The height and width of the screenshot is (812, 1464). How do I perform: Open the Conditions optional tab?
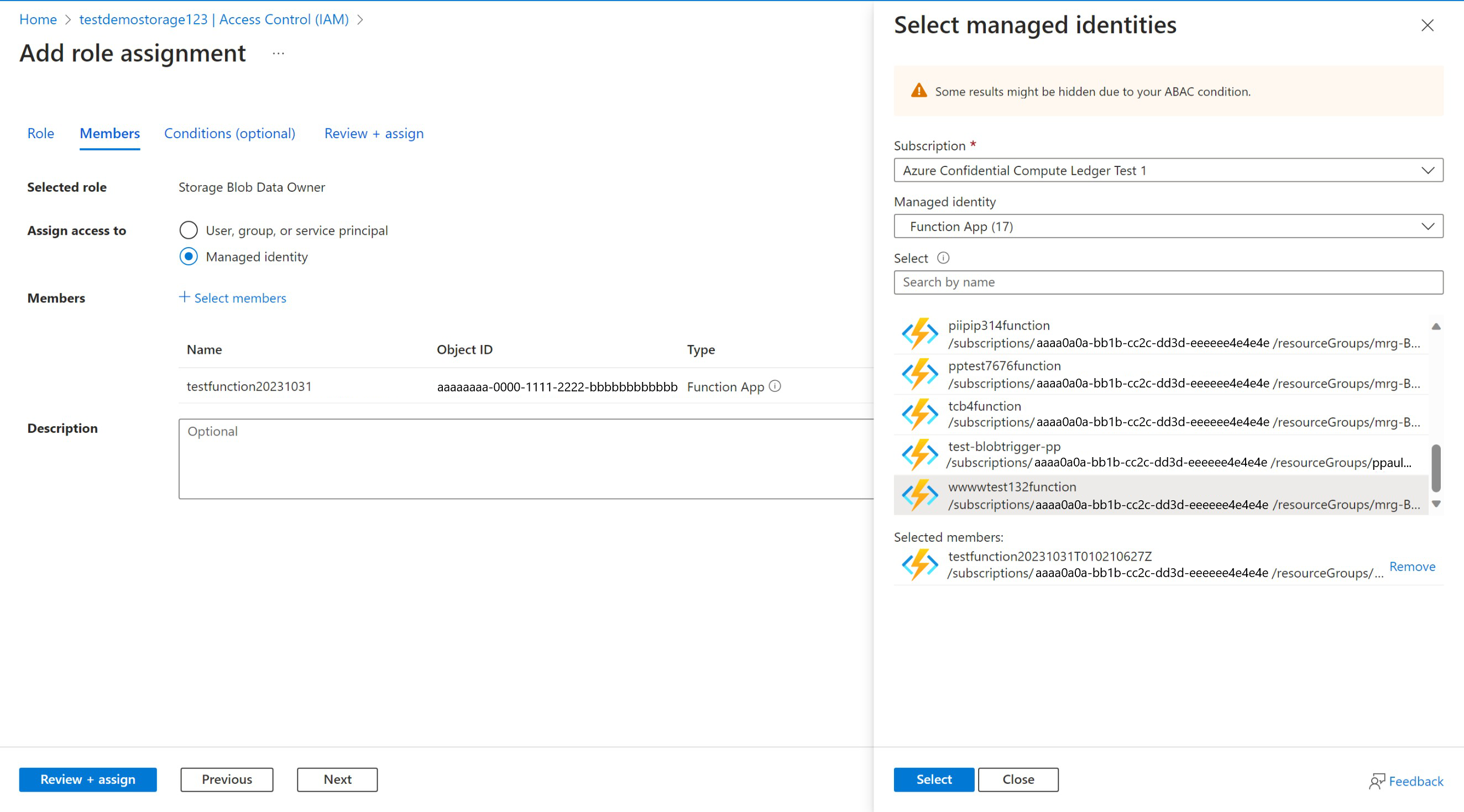229,132
